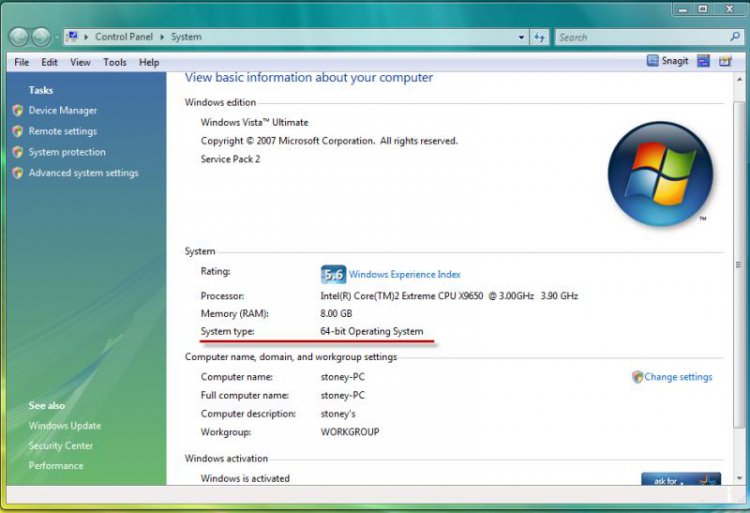Click Change settings link
This screenshot has width=750, height=513.
click(x=678, y=377)
